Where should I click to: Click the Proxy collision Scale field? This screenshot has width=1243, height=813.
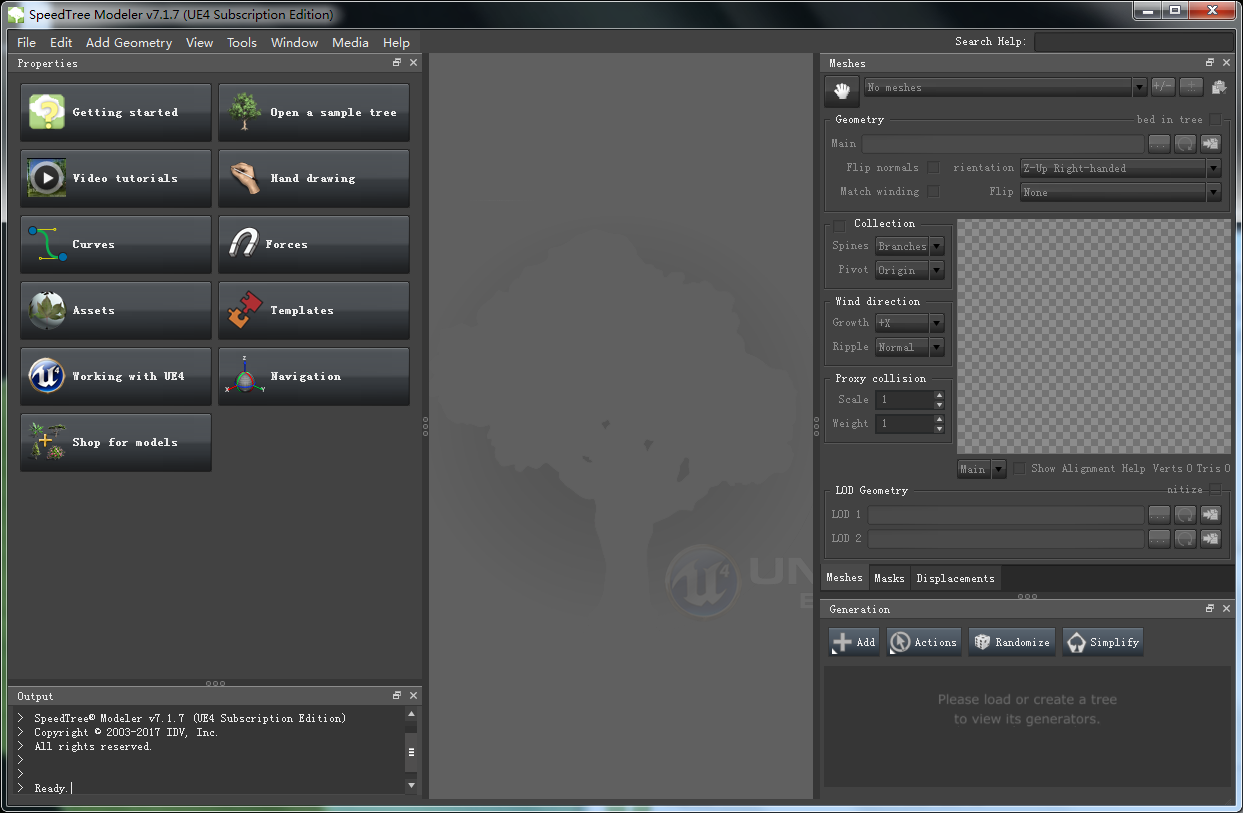pos(904,400)
